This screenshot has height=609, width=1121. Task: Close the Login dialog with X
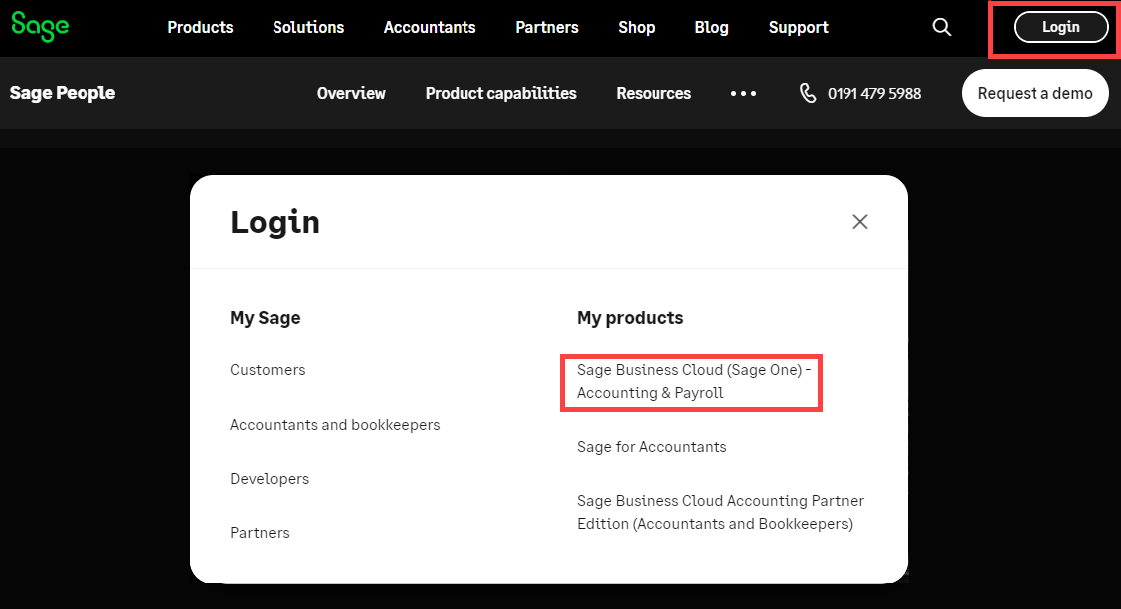point(859,222)
